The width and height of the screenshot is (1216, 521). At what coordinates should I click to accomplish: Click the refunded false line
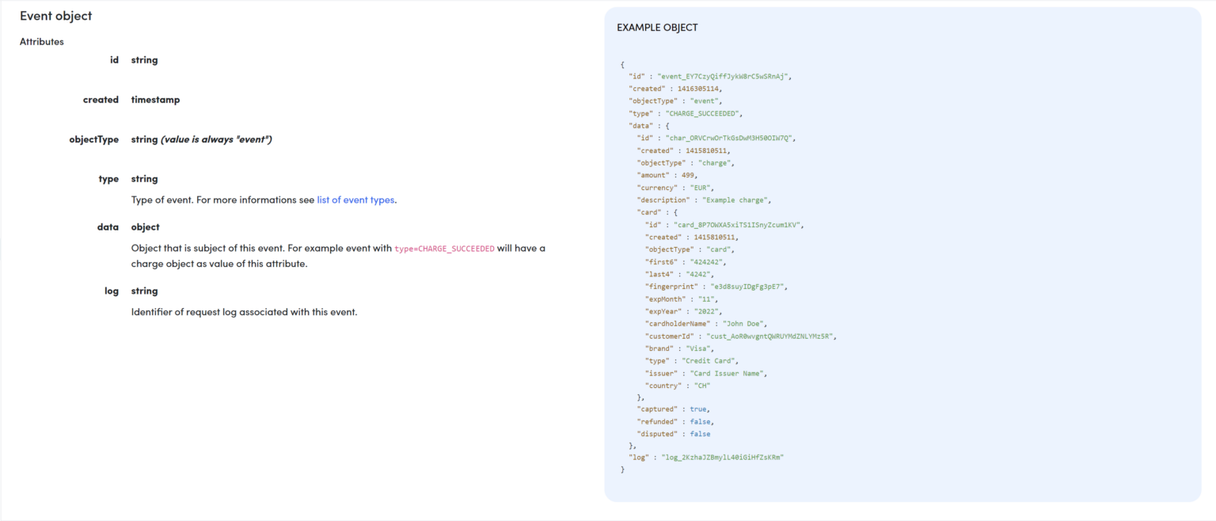tap(675, 422)
